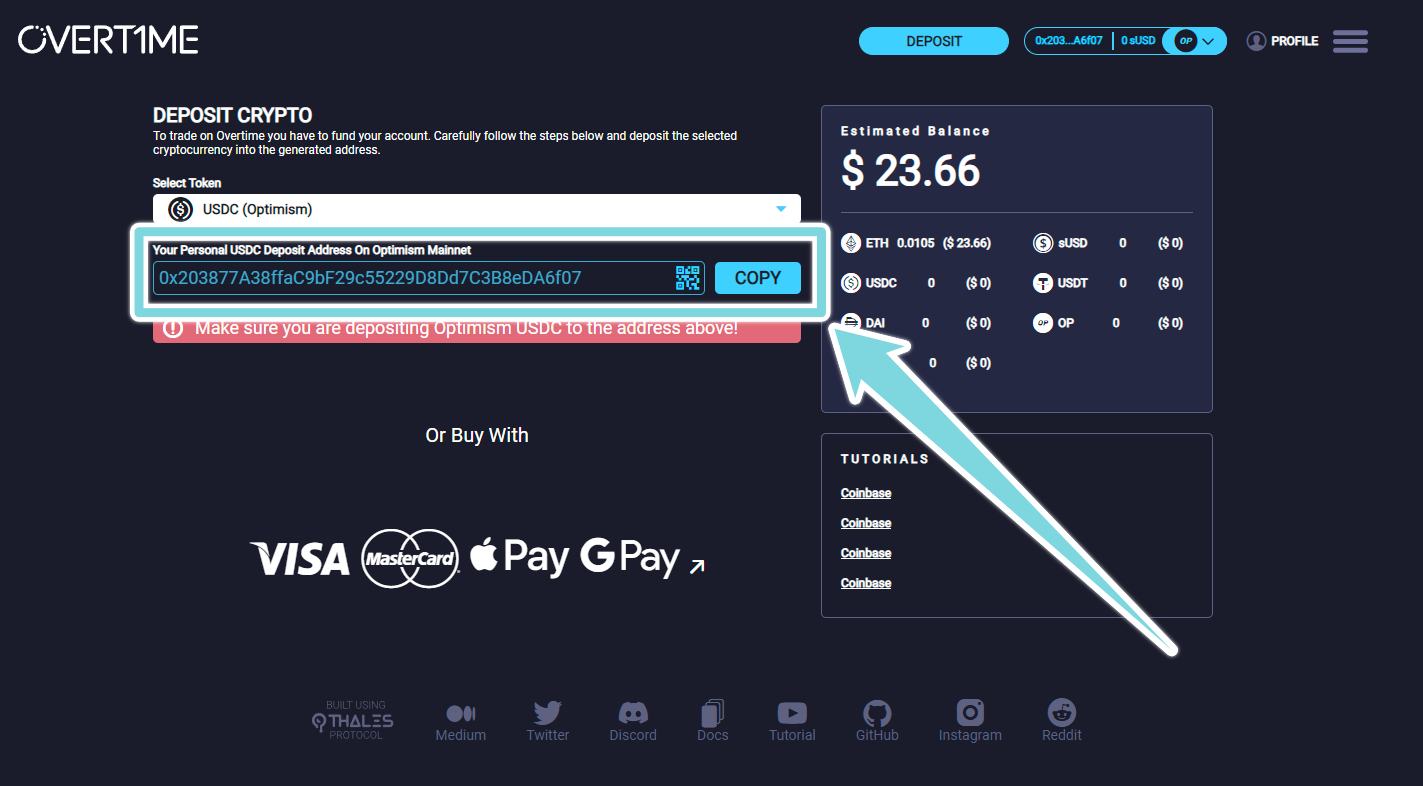The height and width of the screenshot is (786, 1423).
Task: Open the last Coinbase tutorial link
Action: tap(866, 583)
